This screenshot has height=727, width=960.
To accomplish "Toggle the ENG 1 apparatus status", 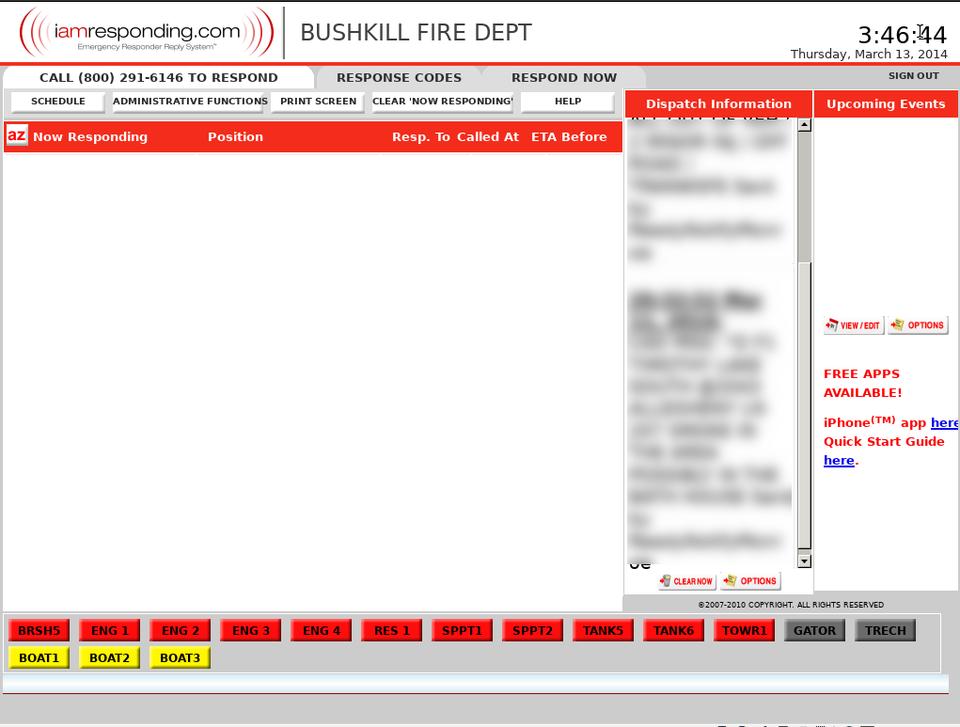I will [x=110, y=630].
